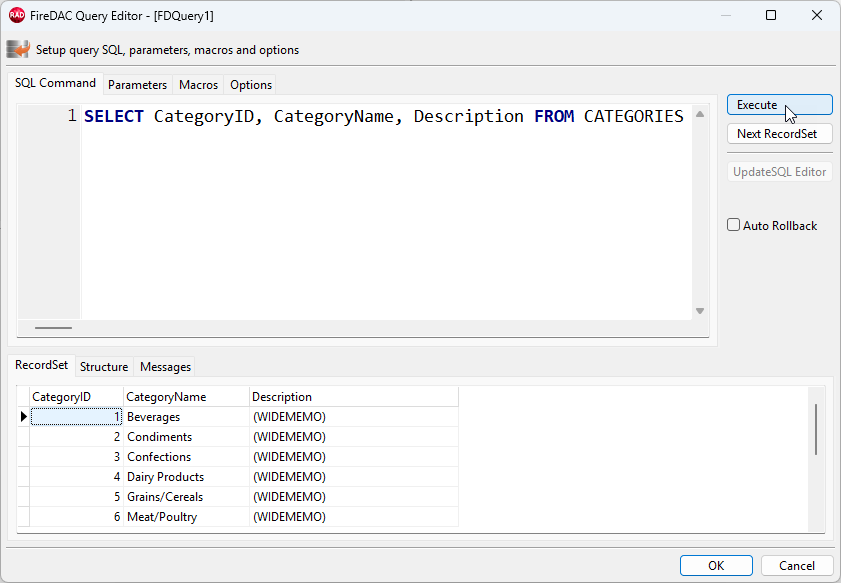Click the SELECT keyword in the SQL
The image size is (841, 583).
[114, 116]
